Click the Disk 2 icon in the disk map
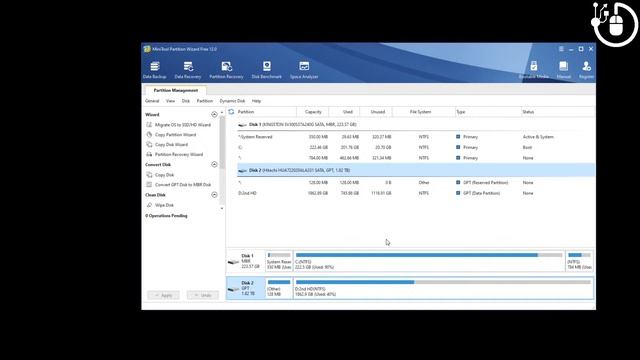Image resolution: width=640 pixels, height=360 pixels. tap(233, 289)
